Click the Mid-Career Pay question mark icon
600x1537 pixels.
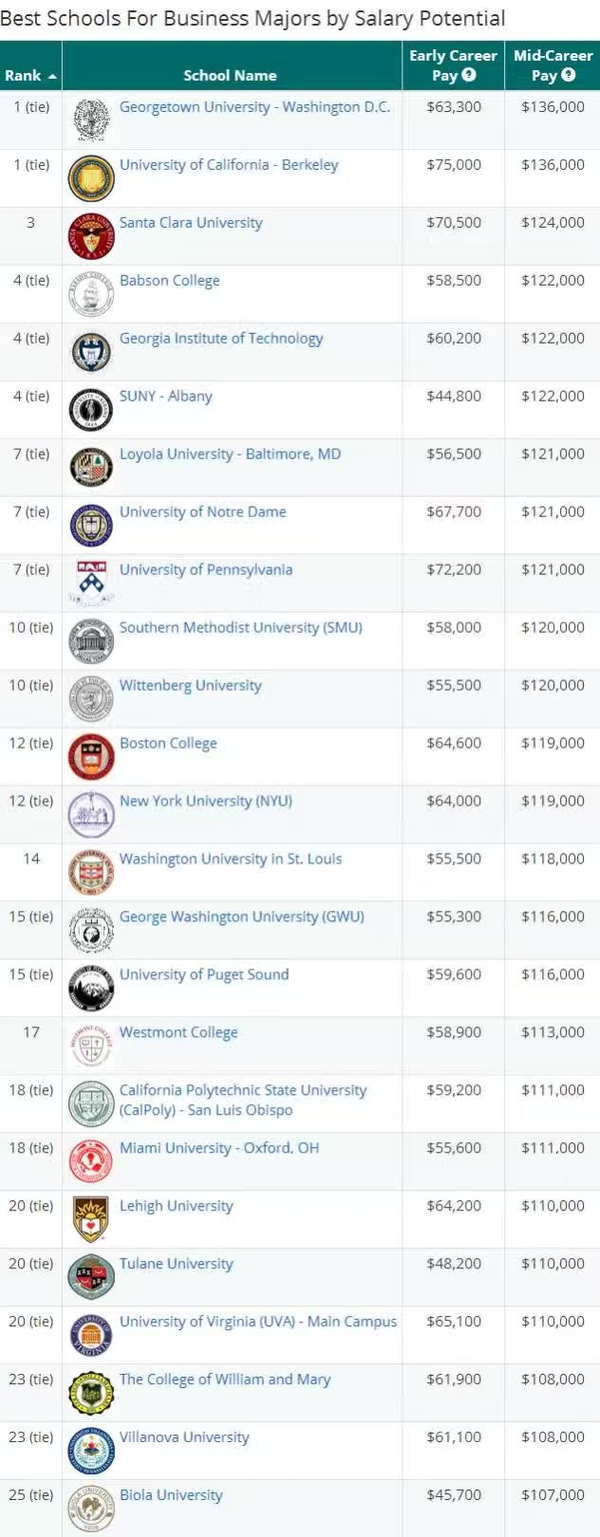pos(569,75)
